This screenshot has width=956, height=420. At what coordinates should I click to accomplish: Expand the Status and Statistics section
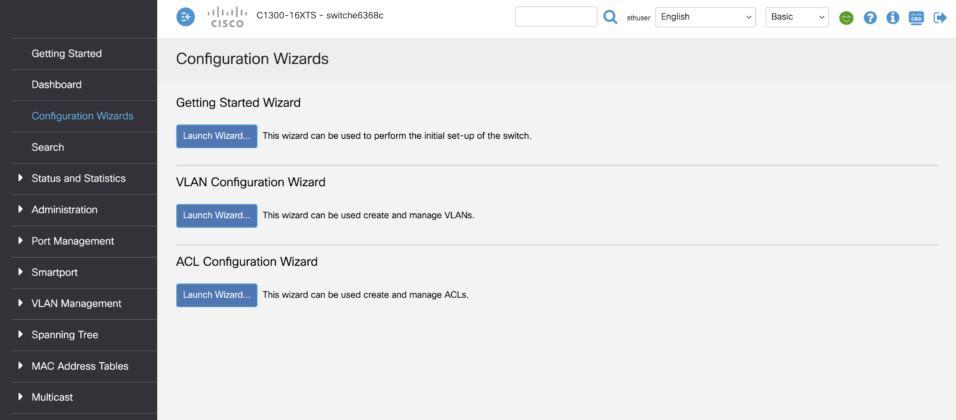pyautogui.click(x=78, y=179)
